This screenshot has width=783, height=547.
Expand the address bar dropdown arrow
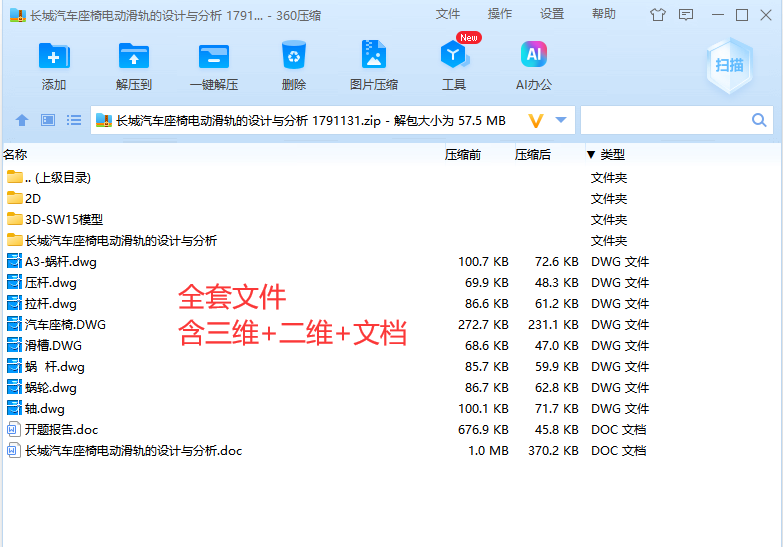[x=561, y=120]
